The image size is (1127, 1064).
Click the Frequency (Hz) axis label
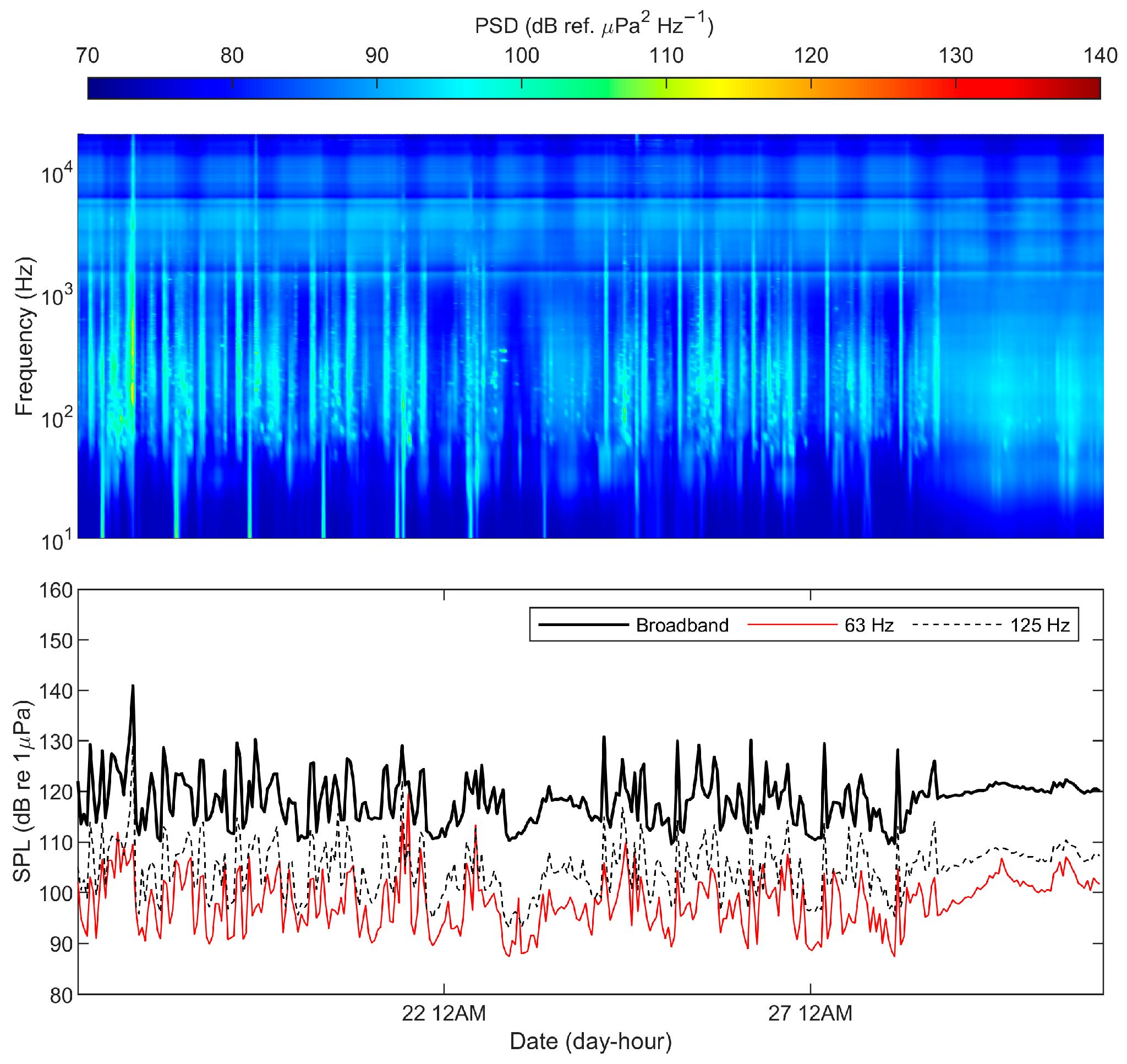(24, 336)
